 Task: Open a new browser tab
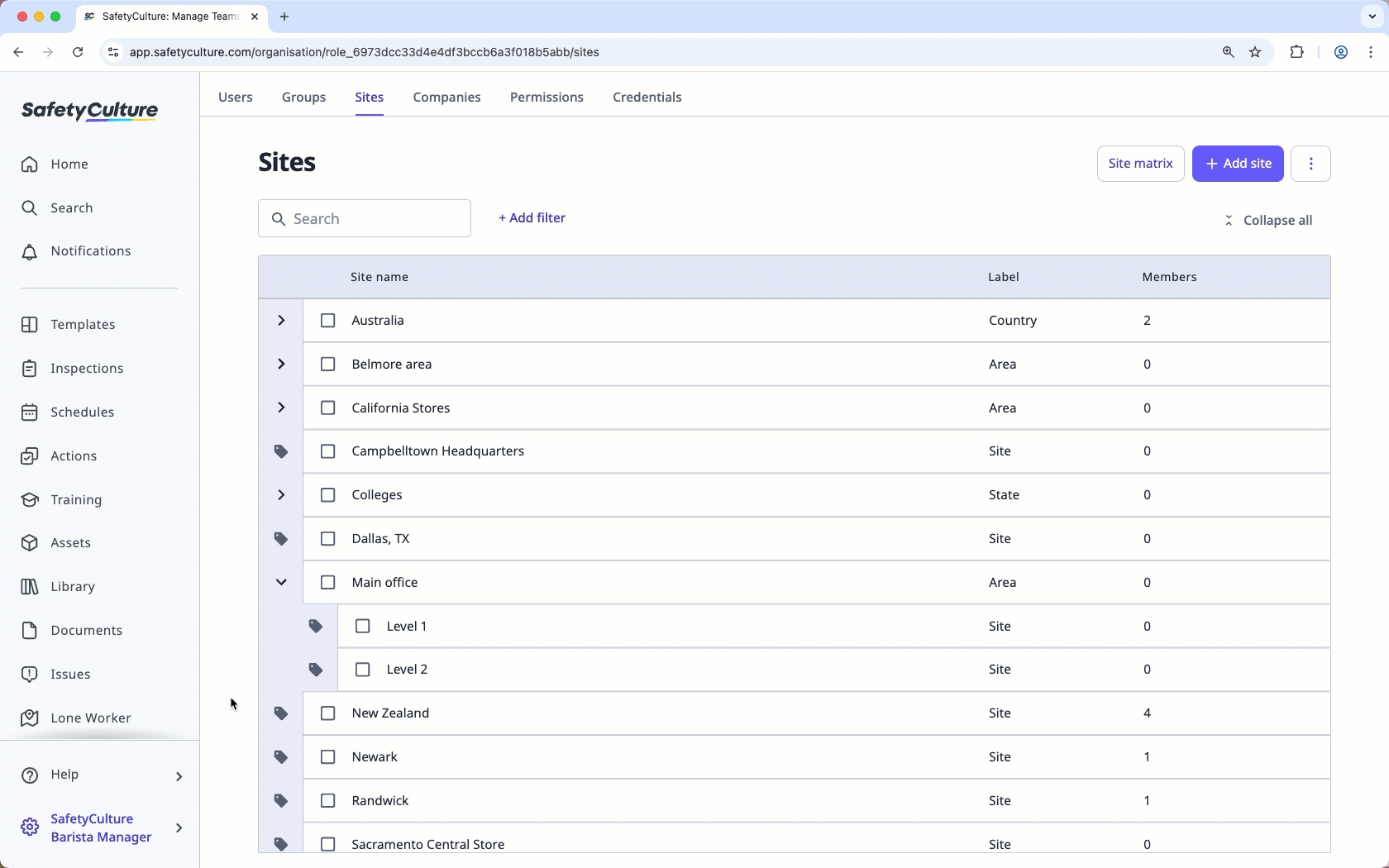(284, 17)
